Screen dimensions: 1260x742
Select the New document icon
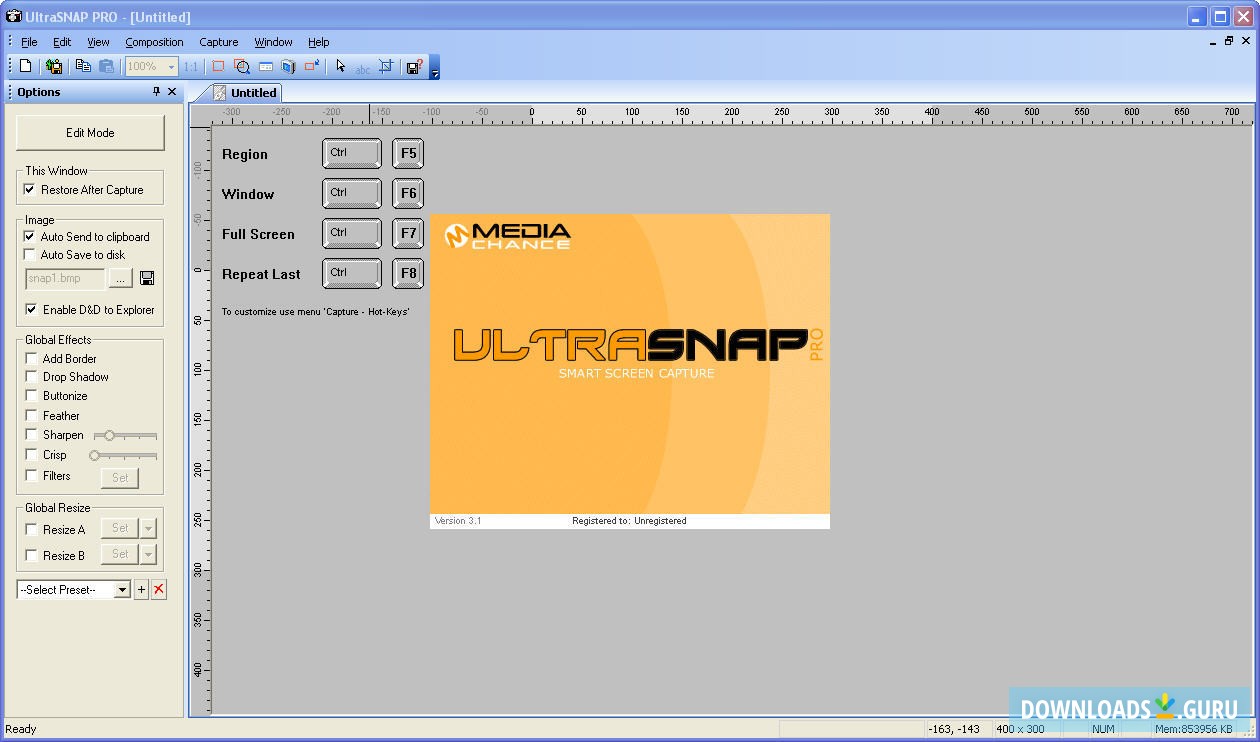click(x=24, y=66)
